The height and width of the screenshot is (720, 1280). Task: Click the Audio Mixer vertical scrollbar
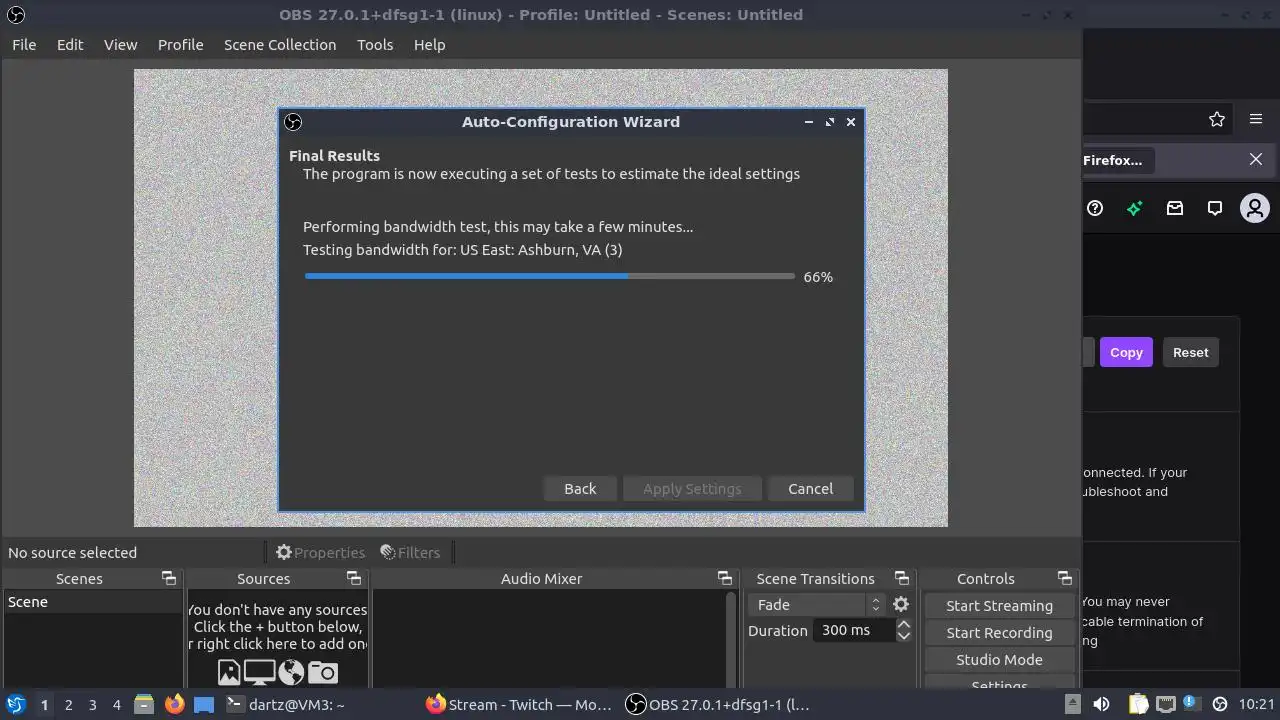[731, 638]
